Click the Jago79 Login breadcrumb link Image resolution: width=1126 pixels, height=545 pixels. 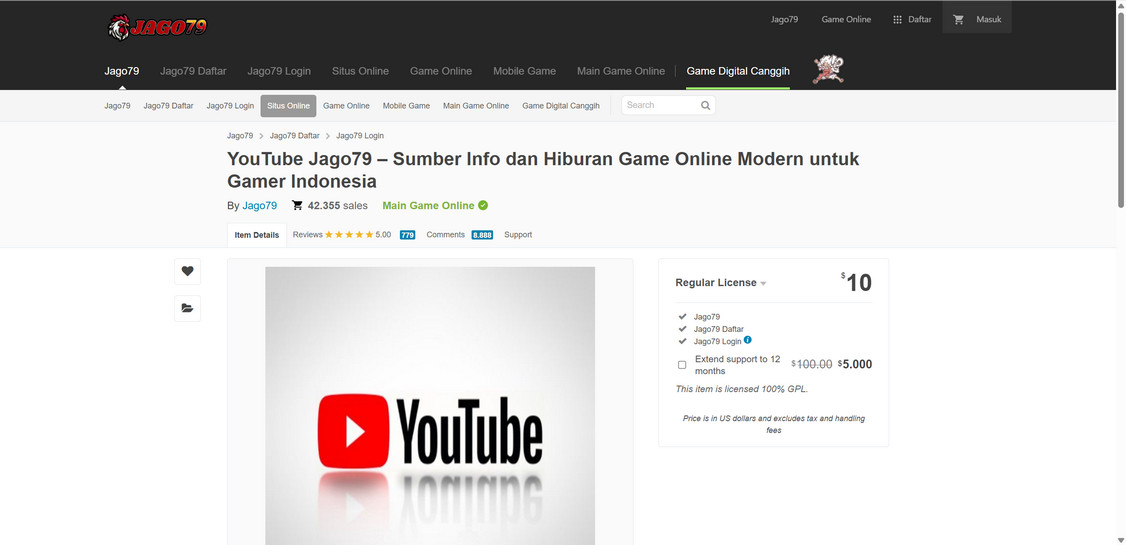pos(360,136)
